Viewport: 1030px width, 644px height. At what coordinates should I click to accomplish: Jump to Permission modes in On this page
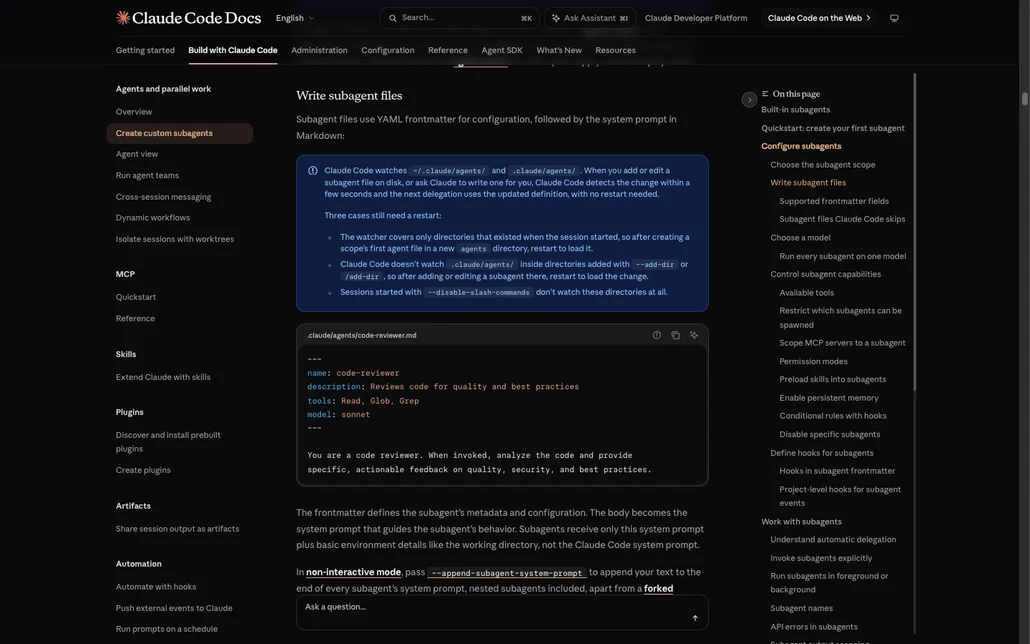pos(813,361)
